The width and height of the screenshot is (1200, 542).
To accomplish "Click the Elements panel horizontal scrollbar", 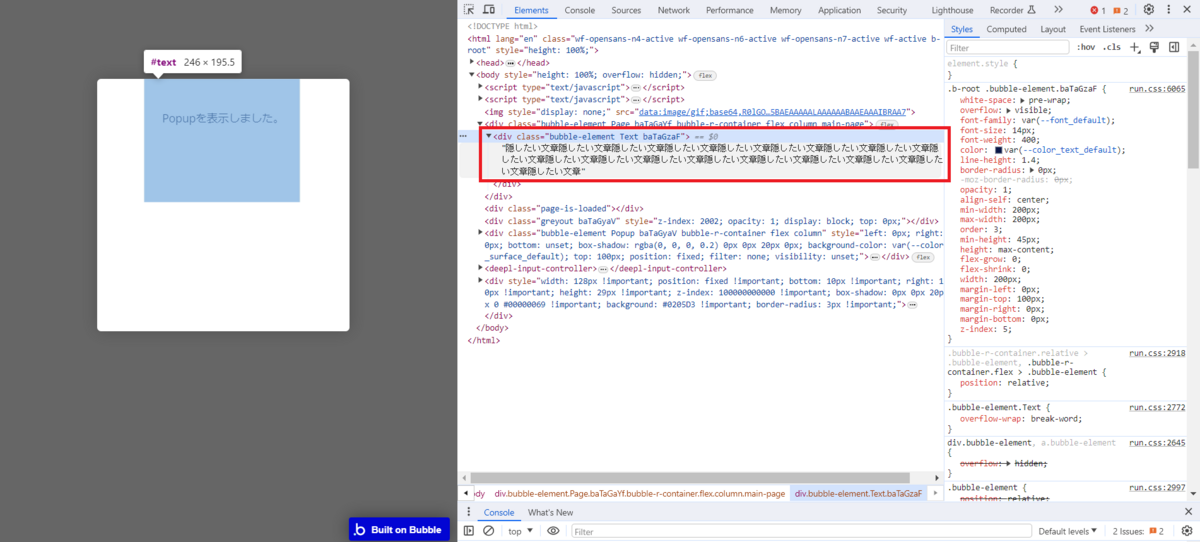I will (x=690, y=478).
